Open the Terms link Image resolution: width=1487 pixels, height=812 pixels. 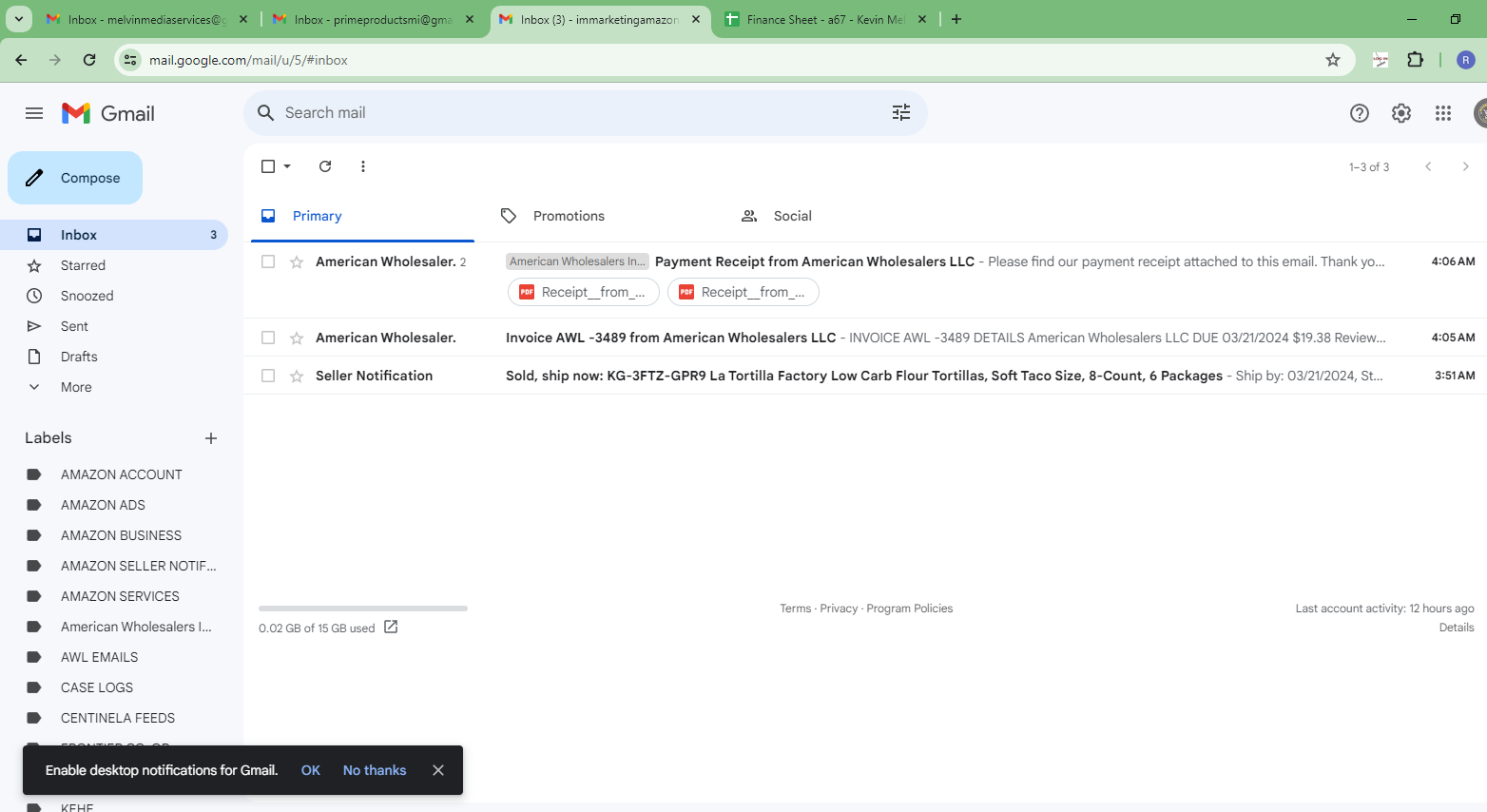796,609
